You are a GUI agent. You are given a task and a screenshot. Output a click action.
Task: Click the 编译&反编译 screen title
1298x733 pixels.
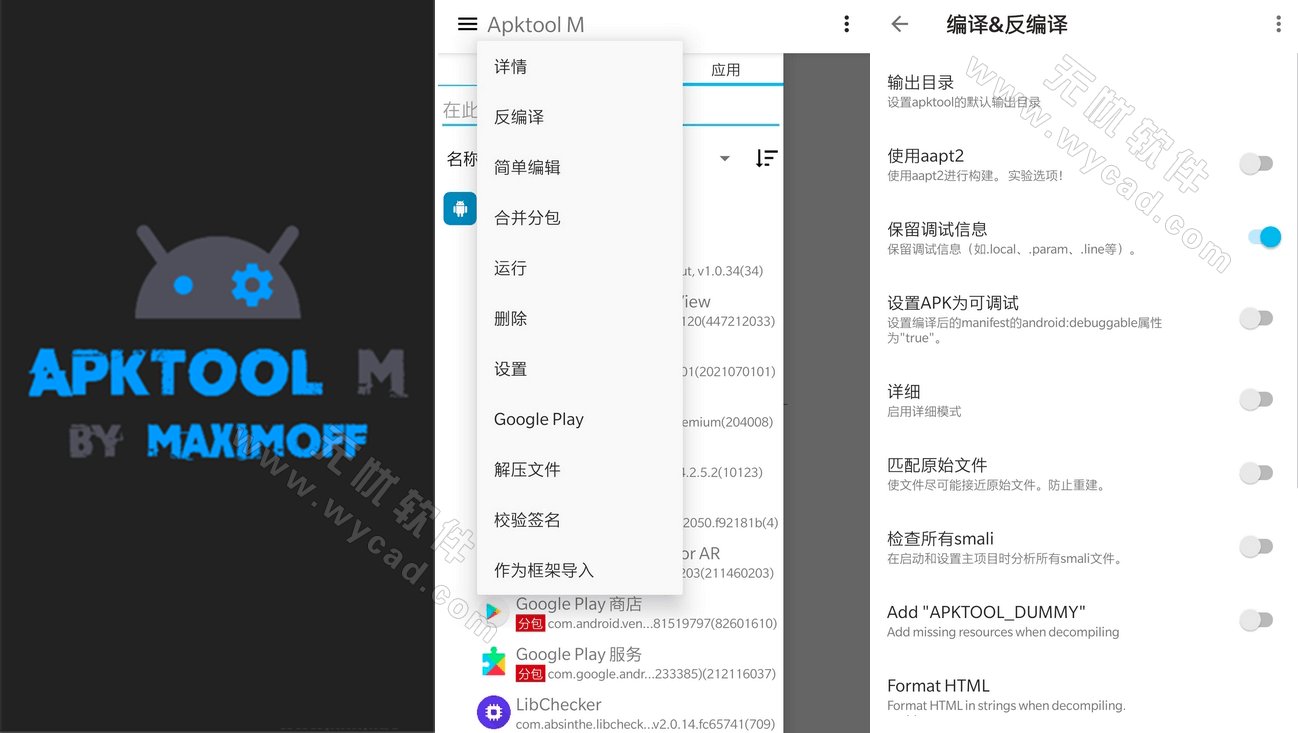tap(1007, 25)
